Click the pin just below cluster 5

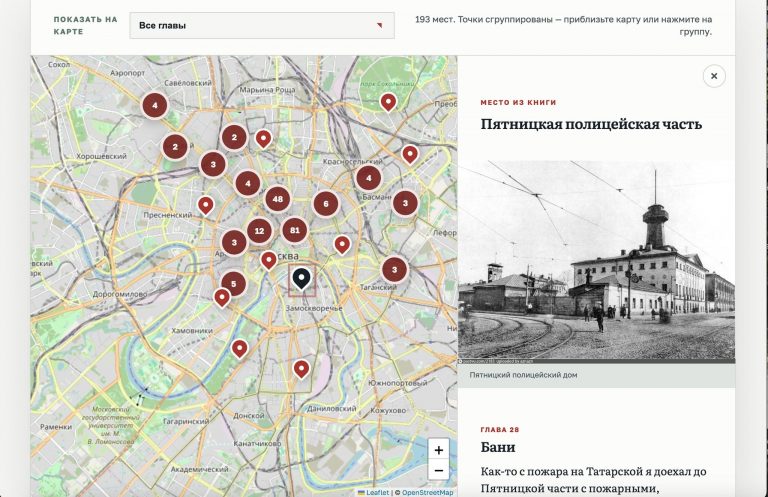222,298
